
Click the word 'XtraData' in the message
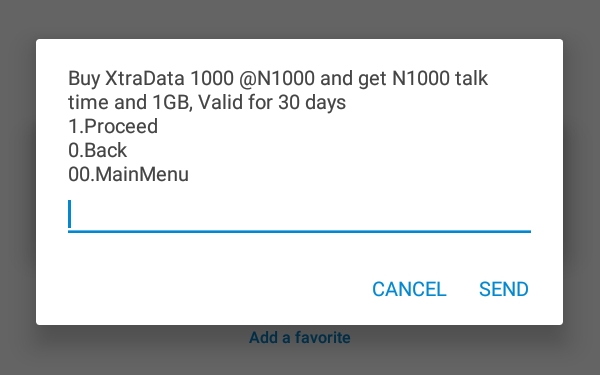click(x=144, y=78)
